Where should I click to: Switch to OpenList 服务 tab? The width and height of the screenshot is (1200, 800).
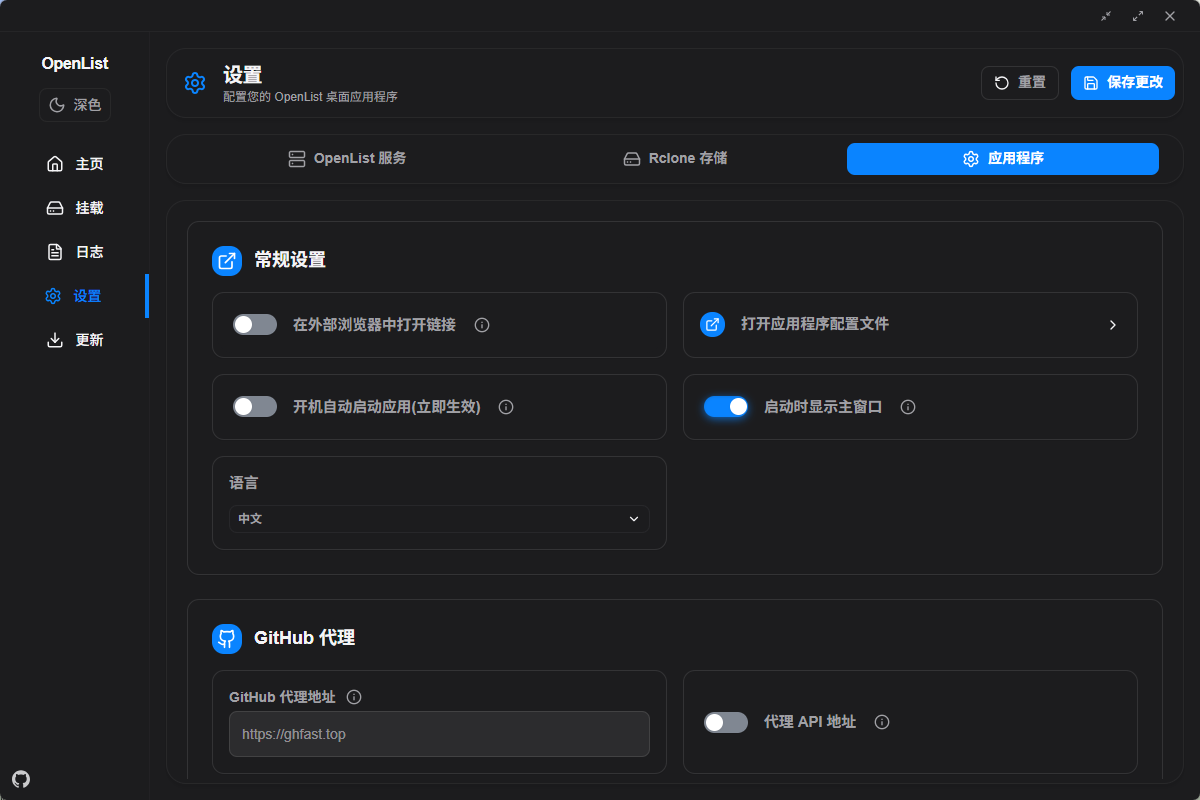[x=347, y=159]
